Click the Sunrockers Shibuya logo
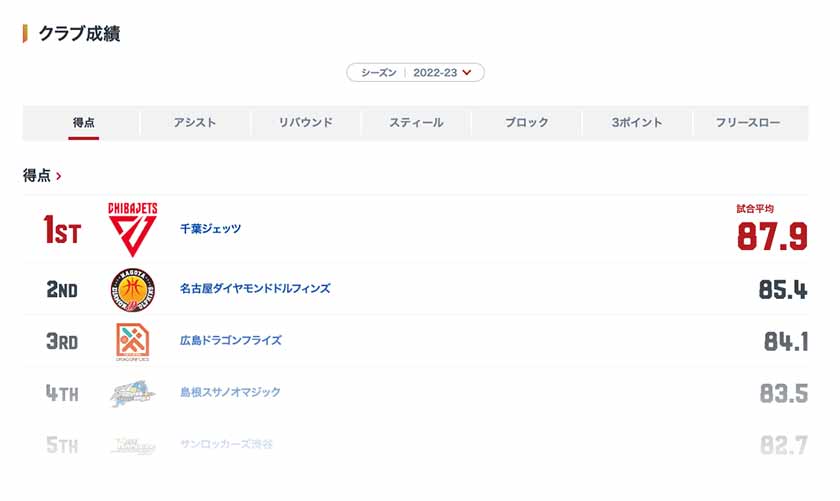Viewport: 840px width, 501px height. click(132, 445)
